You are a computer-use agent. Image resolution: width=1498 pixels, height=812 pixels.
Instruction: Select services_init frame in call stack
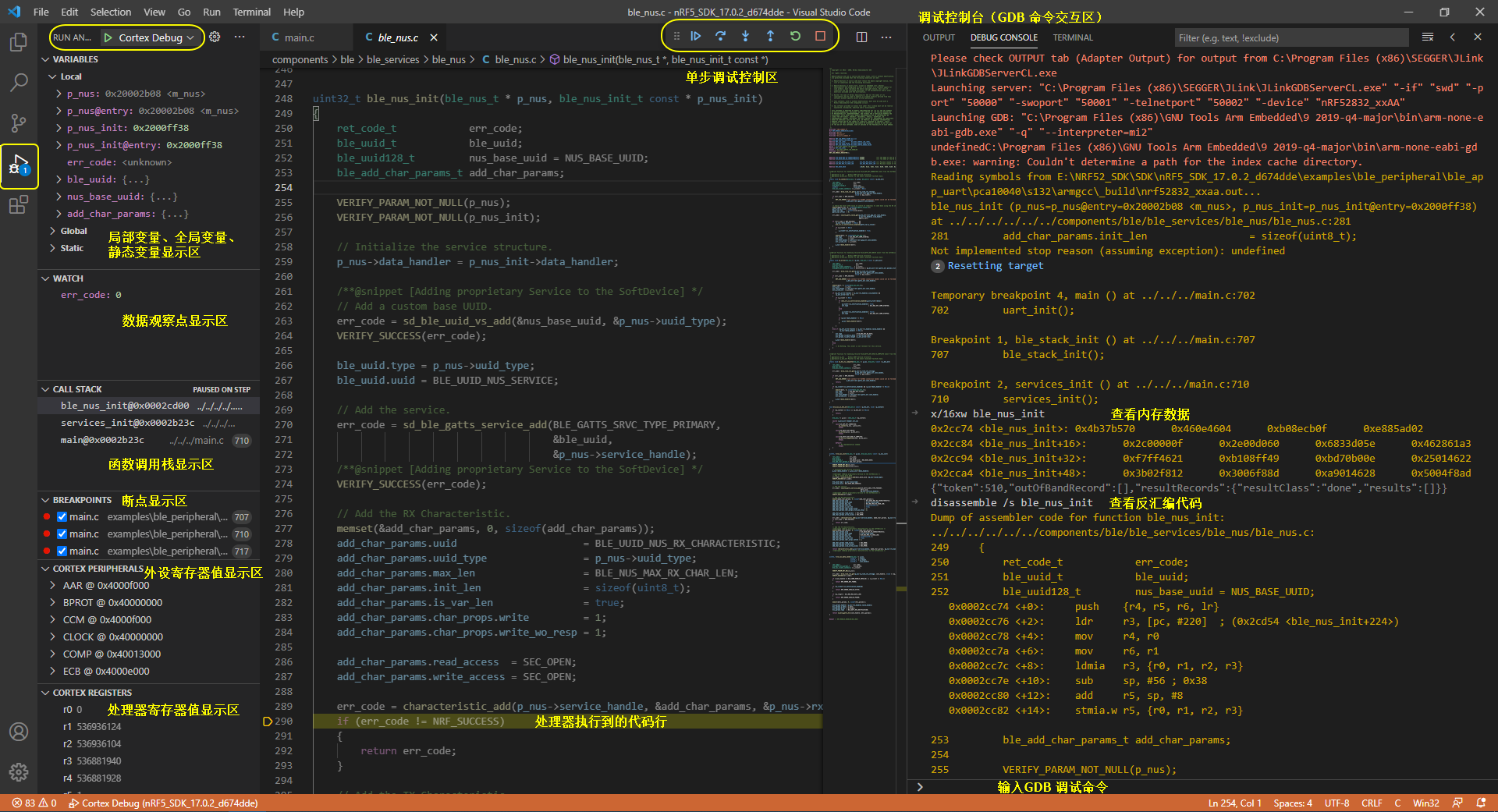128,423
